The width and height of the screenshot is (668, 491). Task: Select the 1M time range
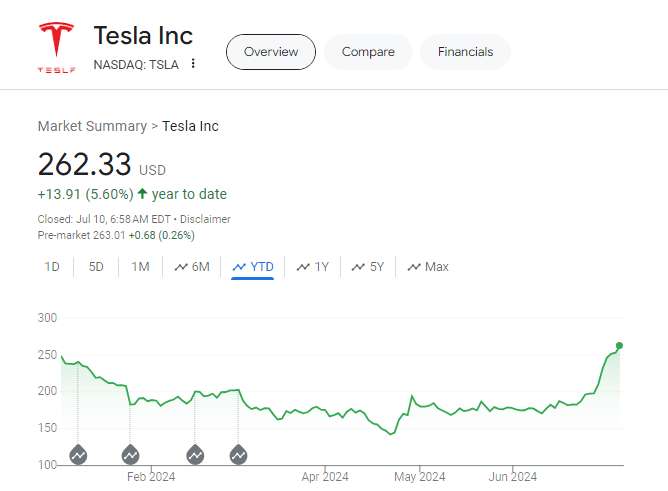[x=140, y=267]
